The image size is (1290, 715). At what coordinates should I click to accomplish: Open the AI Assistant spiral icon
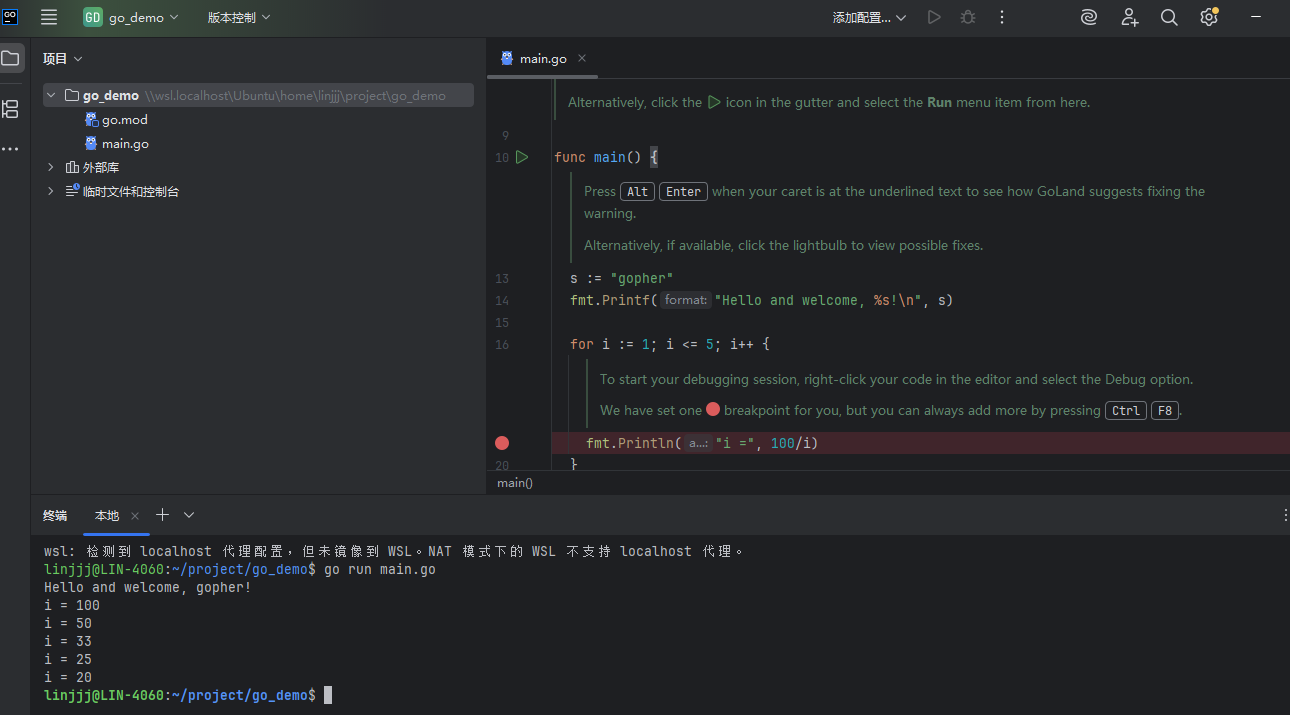1089,17
